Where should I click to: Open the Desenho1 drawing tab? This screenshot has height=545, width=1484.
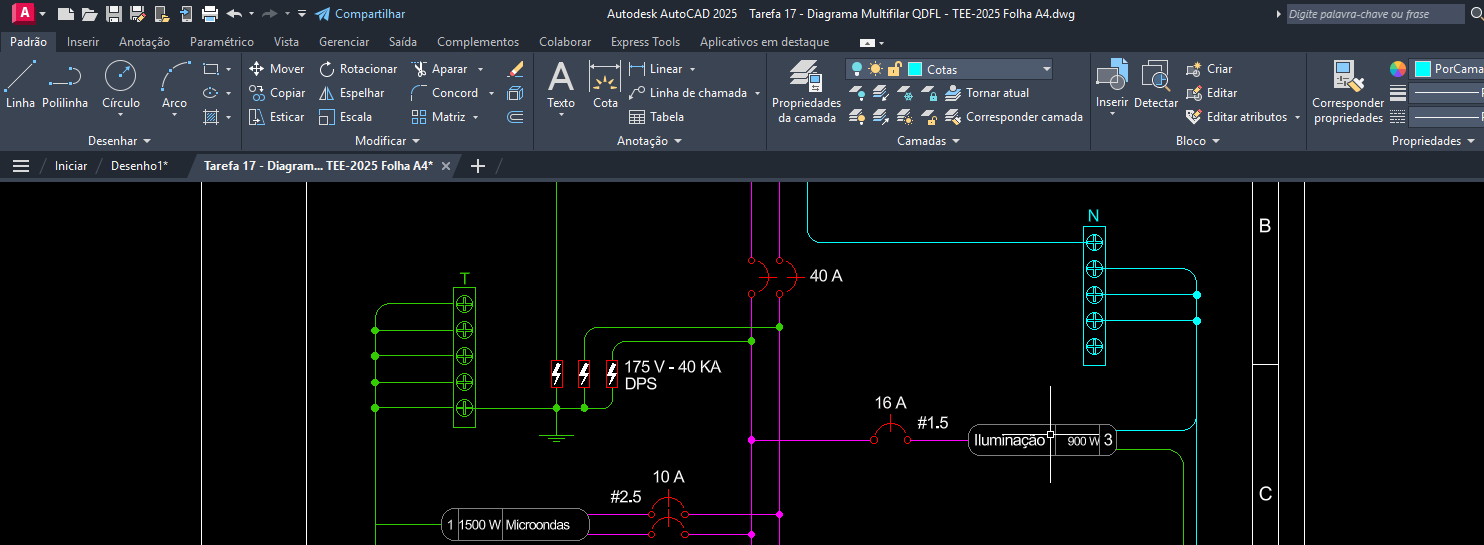coord(139,166)
